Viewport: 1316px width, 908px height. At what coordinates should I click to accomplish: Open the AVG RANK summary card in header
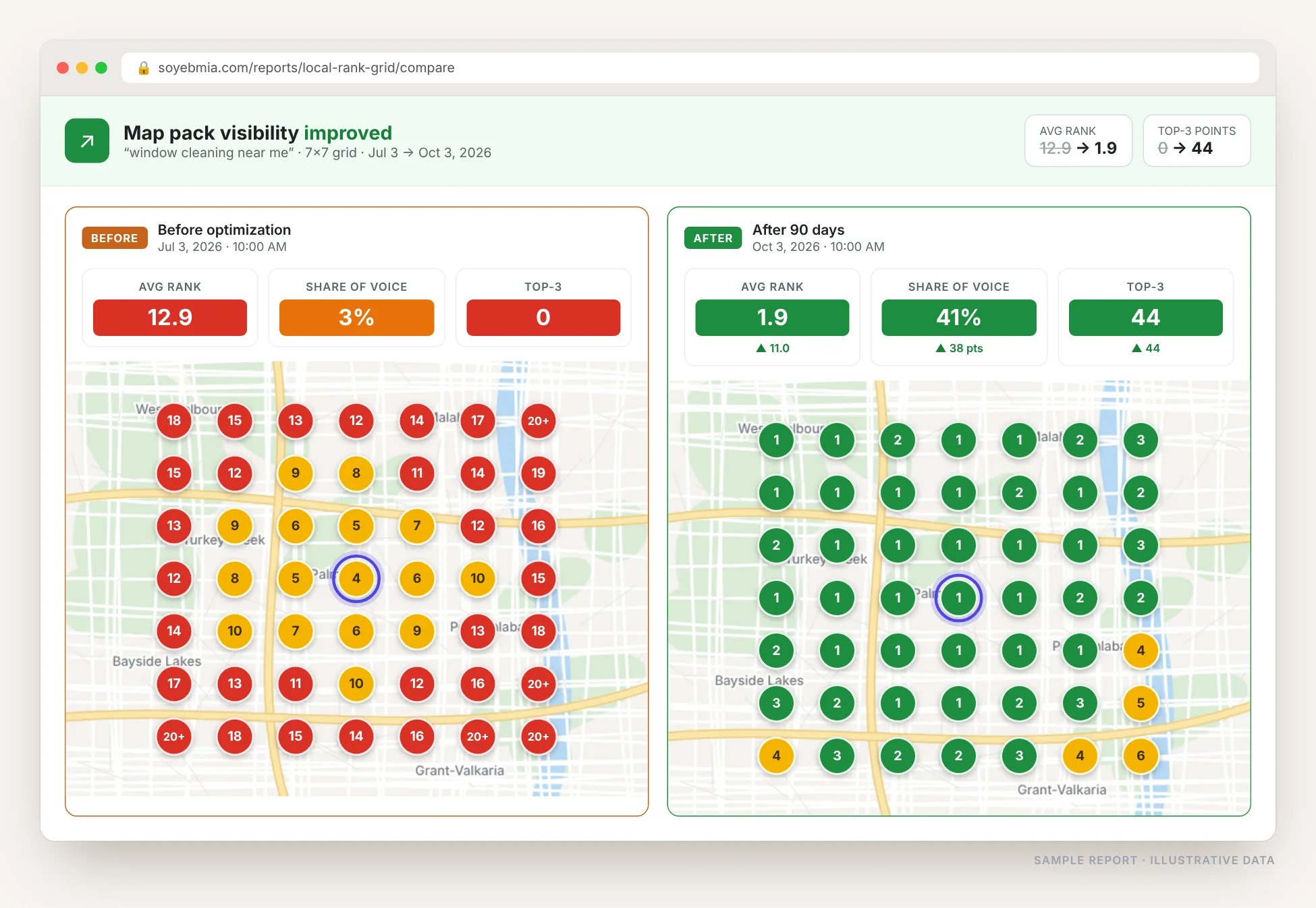pyautogui.click(x=1078, y=140)
